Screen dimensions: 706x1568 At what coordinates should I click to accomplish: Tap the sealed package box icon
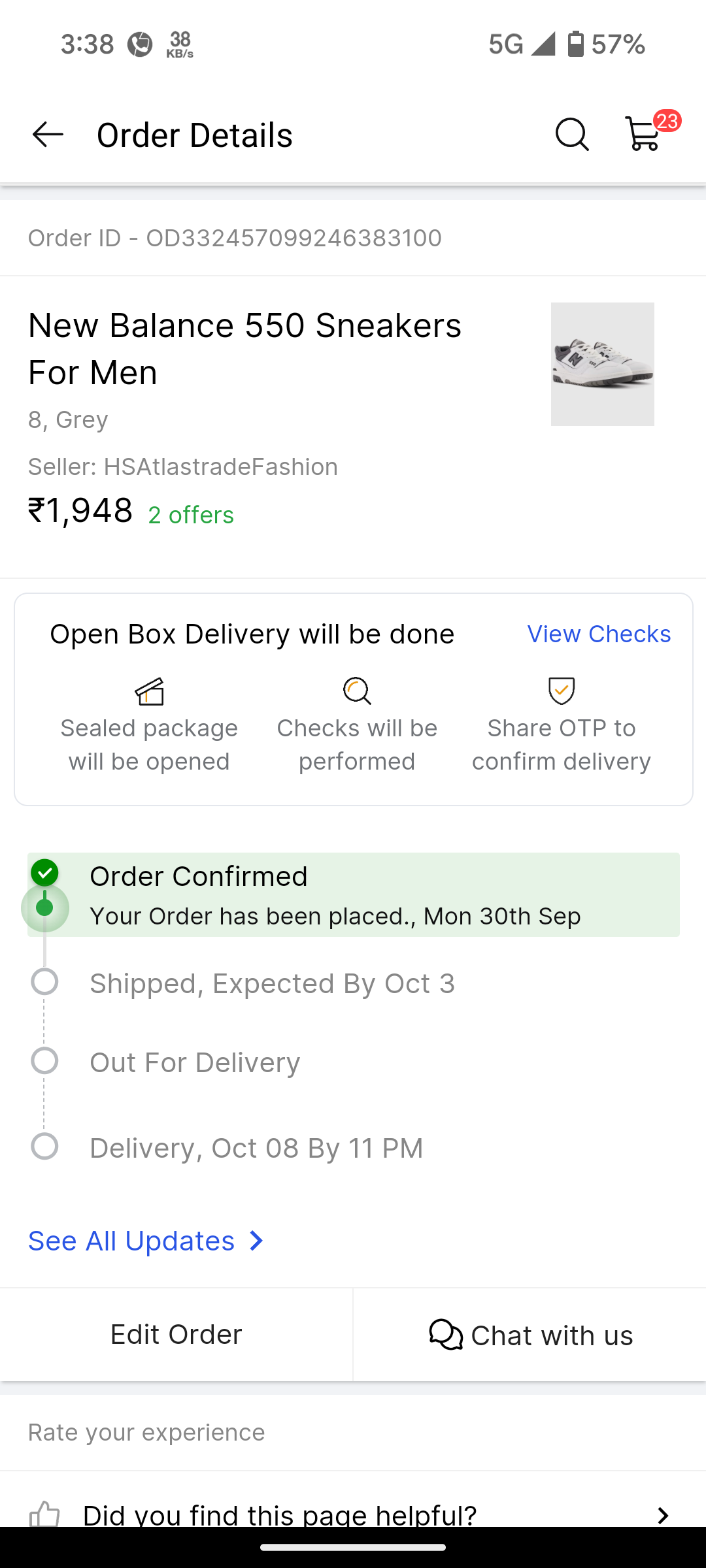[x=149, y=691]
